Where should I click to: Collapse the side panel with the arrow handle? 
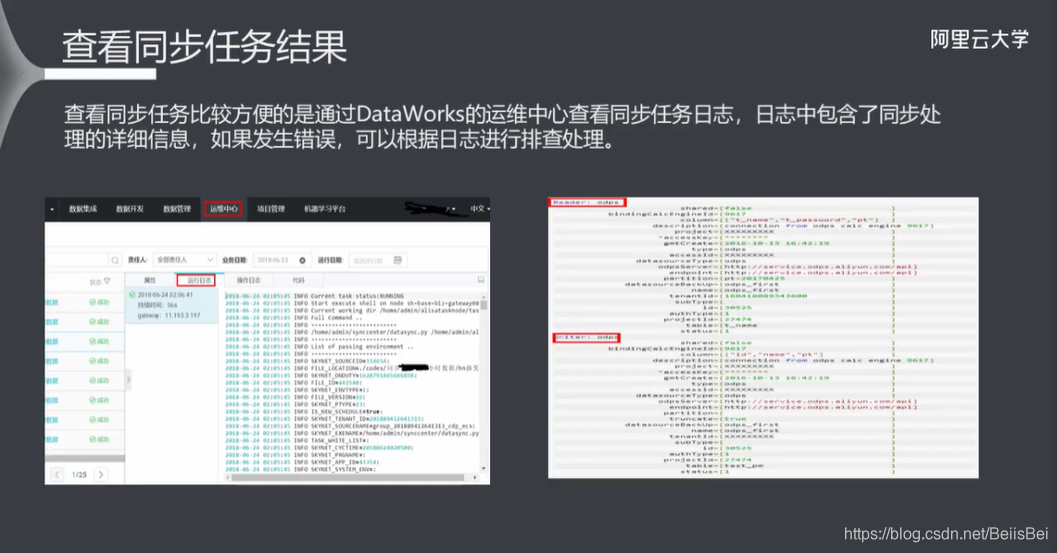(x=128, y=380)
